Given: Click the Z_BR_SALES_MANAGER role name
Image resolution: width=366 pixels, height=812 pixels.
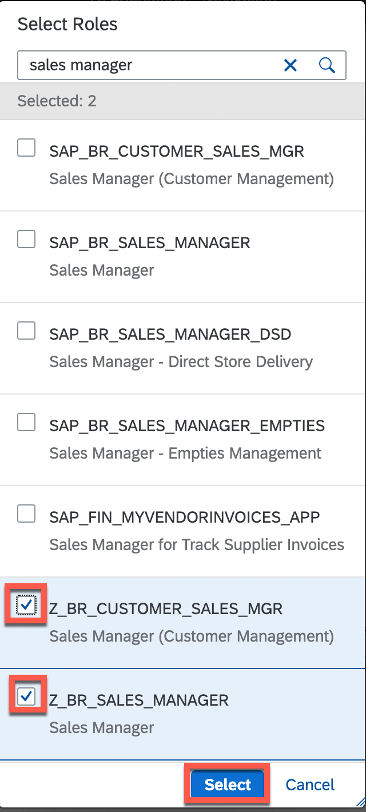Looking at the screenshot, I should pyautogui.click(x=139, y=701).
